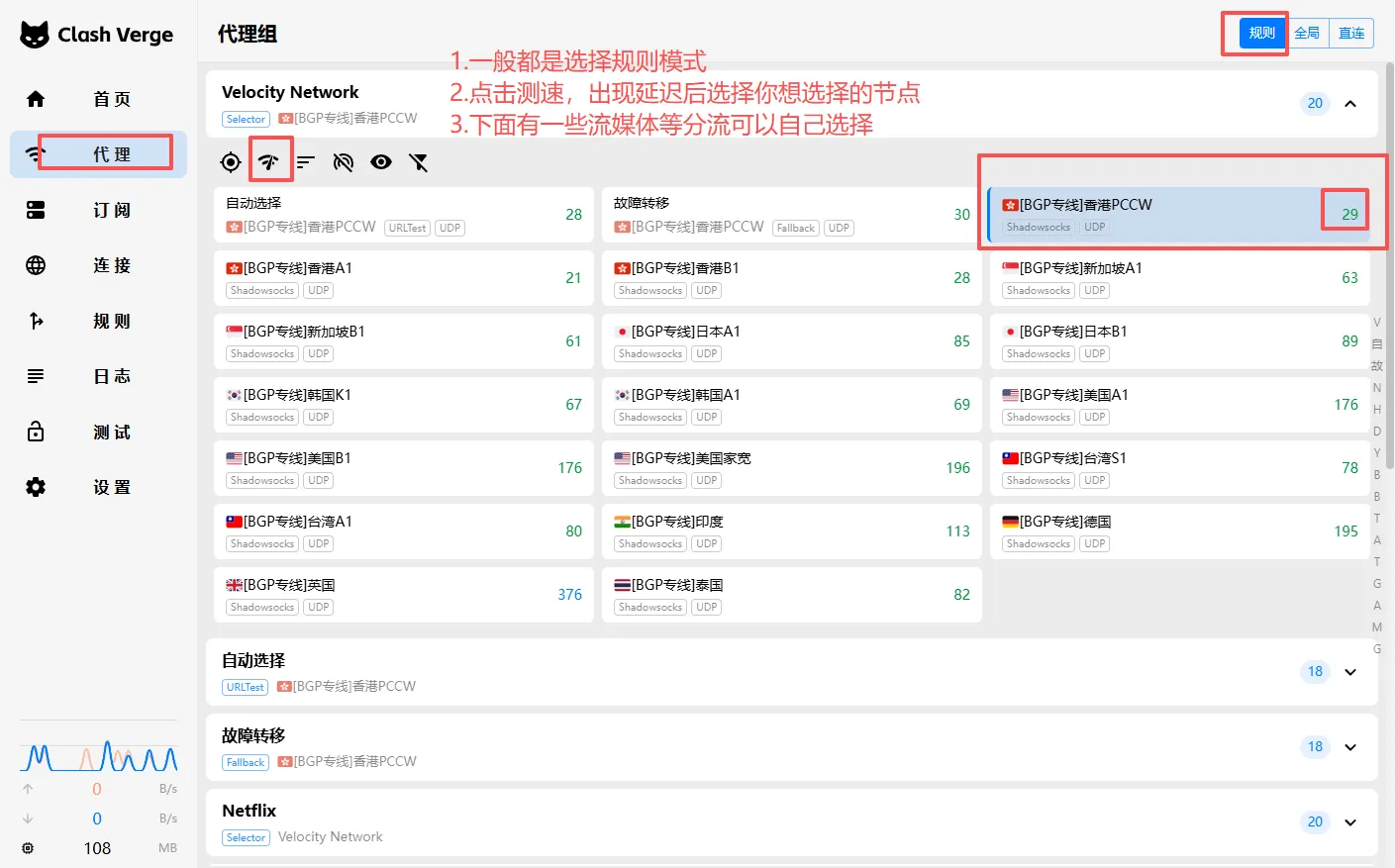The image size is (1395, 868).
Task: Switch to direct mode (直连)
Action: (x=1351, y=34)
